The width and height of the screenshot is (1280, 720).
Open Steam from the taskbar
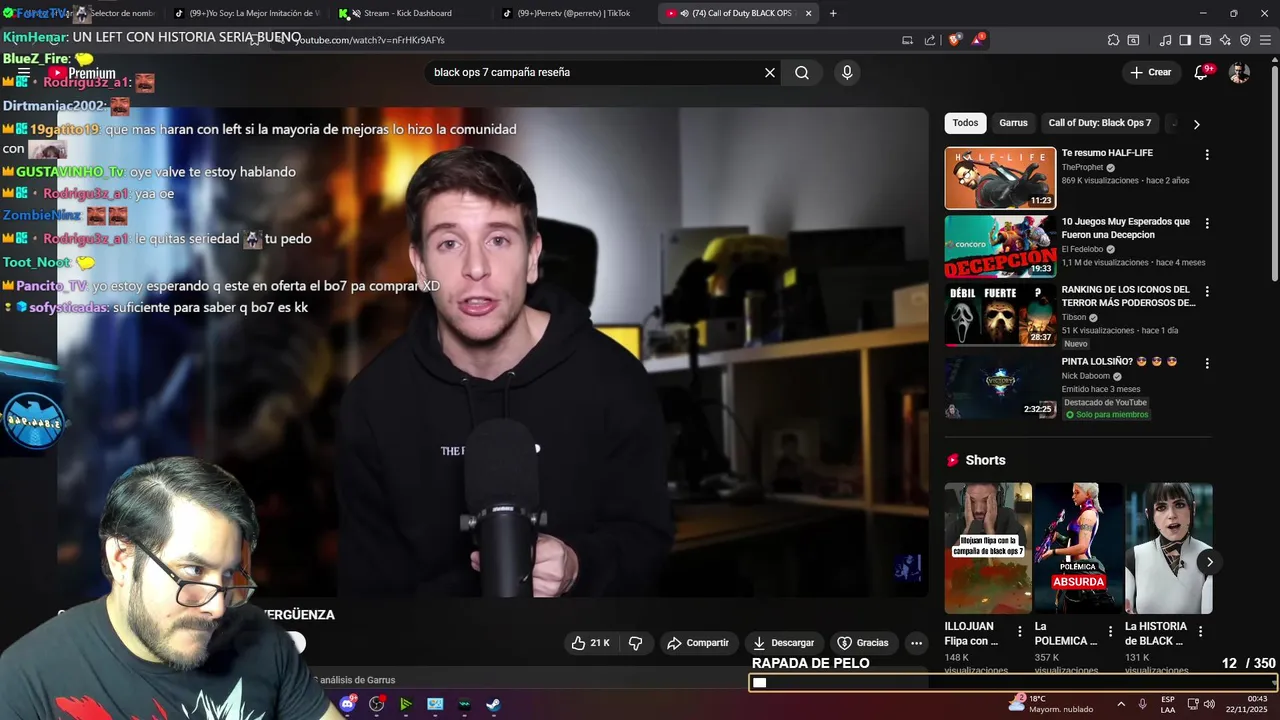coord(493,704)
